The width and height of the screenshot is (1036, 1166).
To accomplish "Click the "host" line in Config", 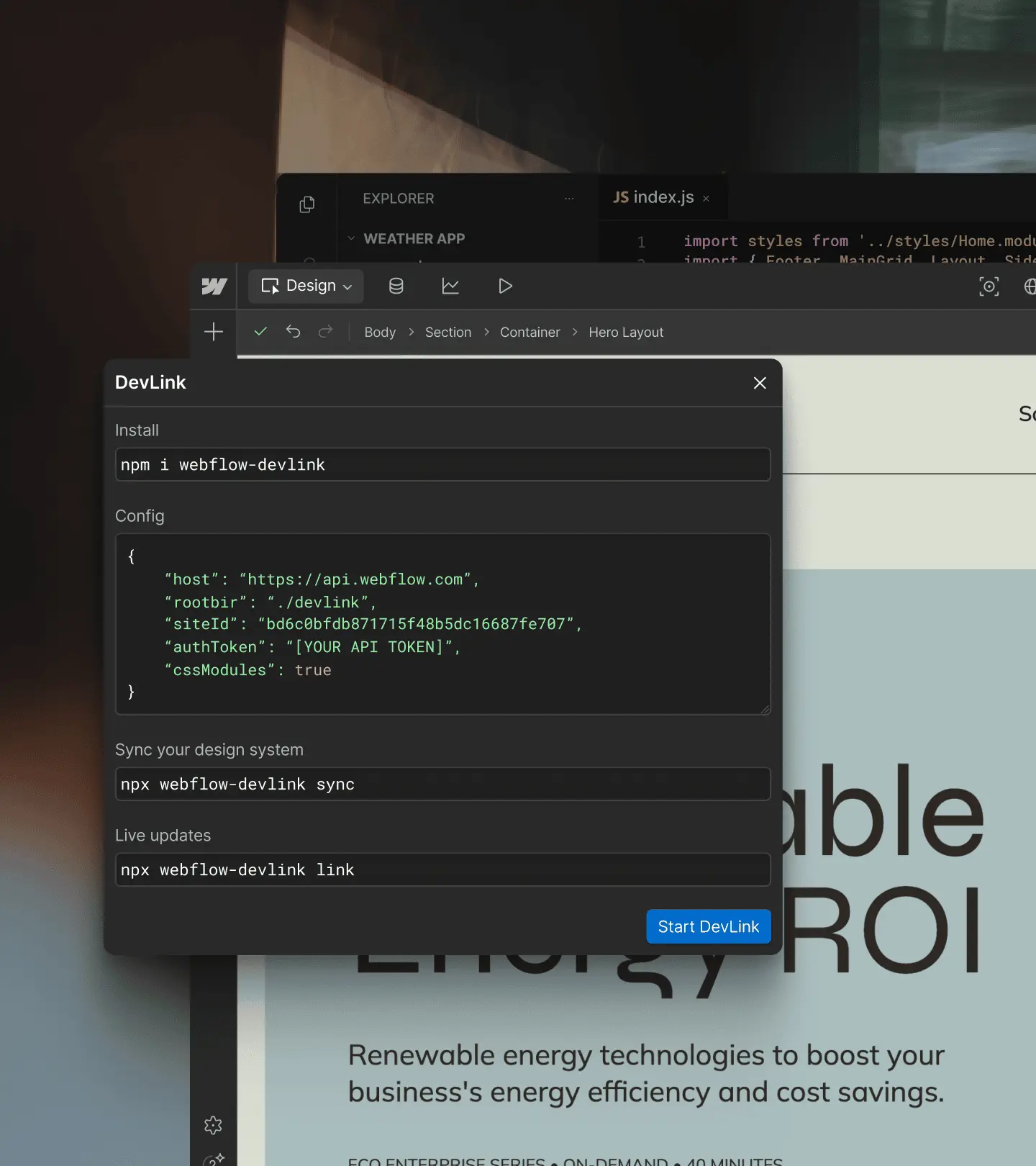I will [x=322, y=579].
